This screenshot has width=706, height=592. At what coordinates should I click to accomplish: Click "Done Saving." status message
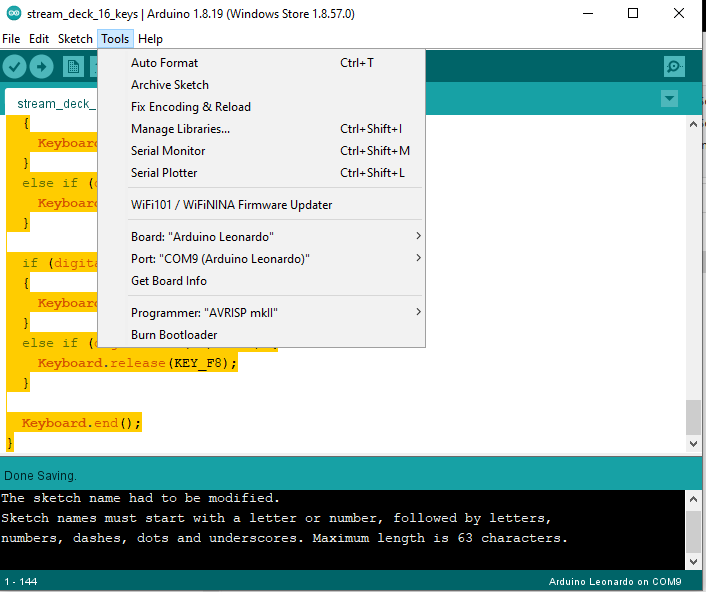(x=41, y=476)
